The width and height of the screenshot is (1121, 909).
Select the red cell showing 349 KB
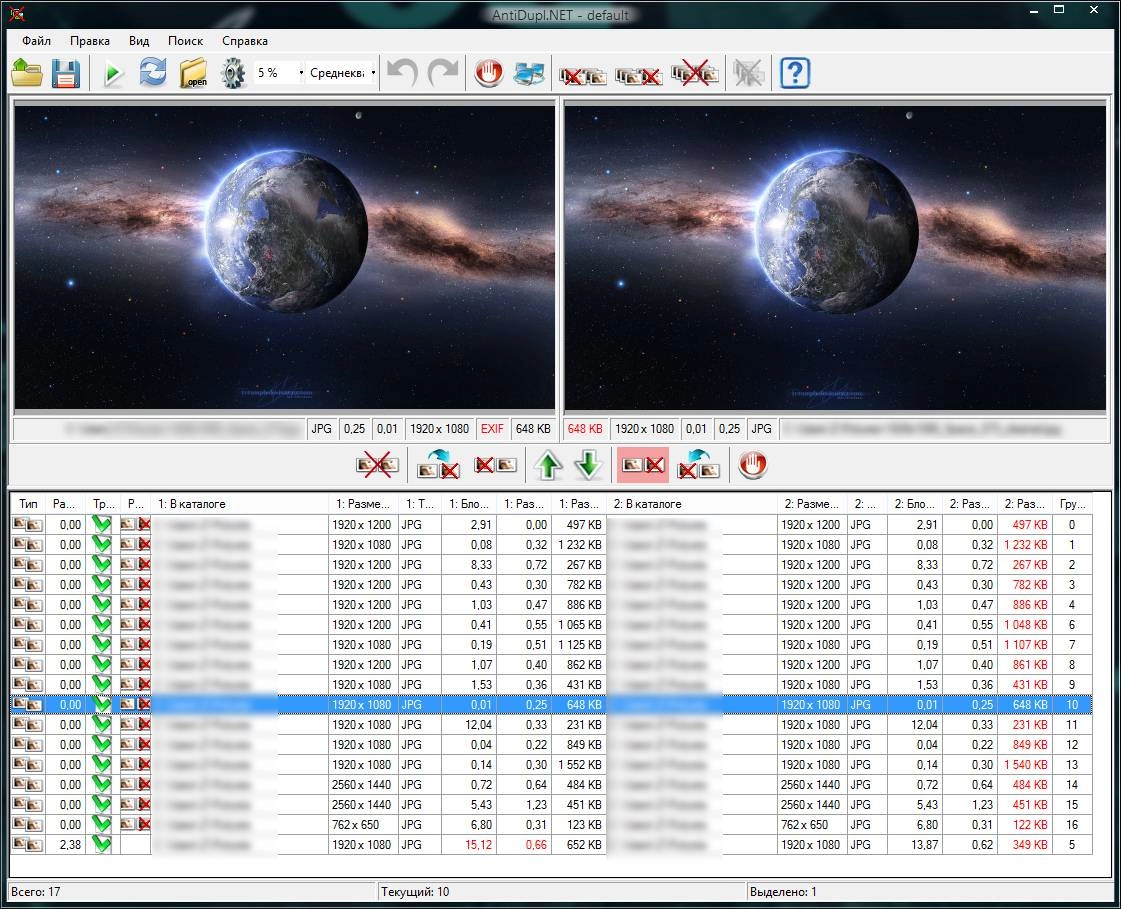click(1024, 845)
